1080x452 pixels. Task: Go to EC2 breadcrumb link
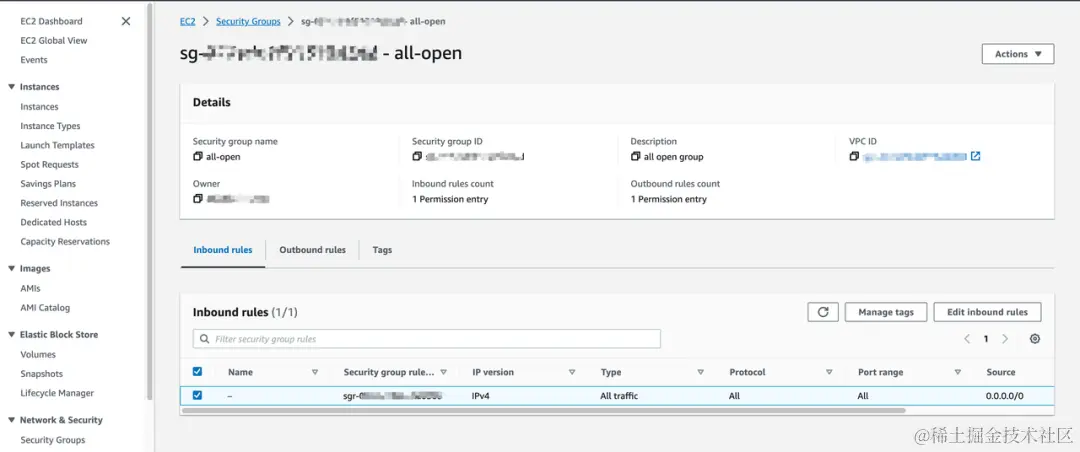[187, 21]
